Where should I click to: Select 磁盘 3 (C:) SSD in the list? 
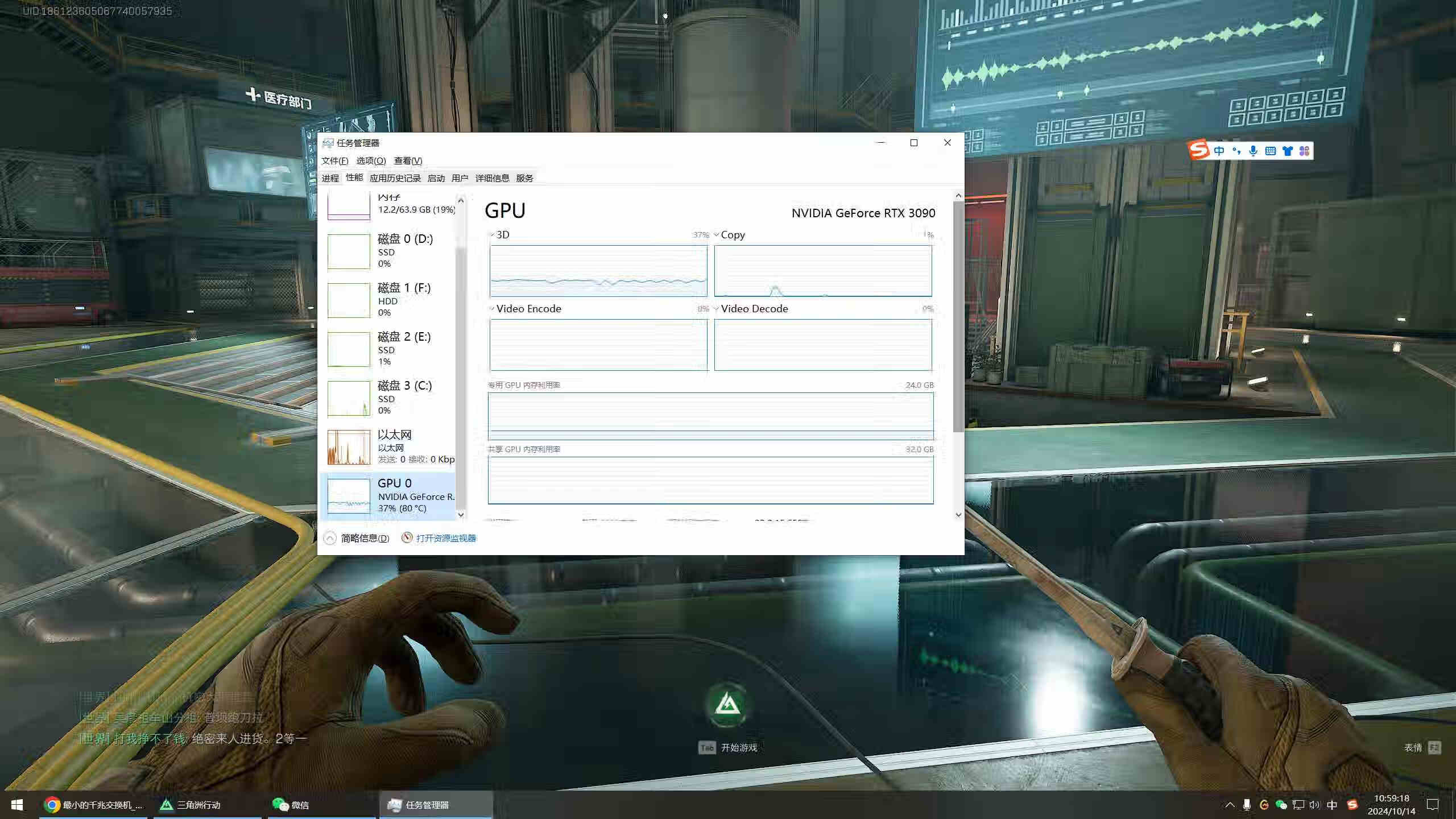click(388, 398)
